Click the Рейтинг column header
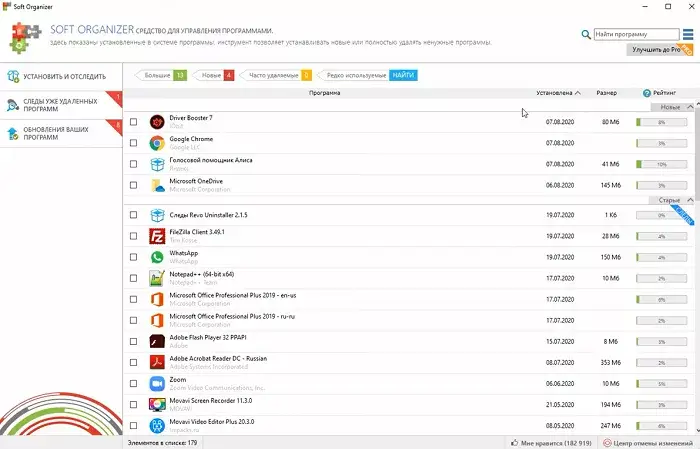Image resolution: width=700 pixels, height=449 pixels. click(664, 93)
